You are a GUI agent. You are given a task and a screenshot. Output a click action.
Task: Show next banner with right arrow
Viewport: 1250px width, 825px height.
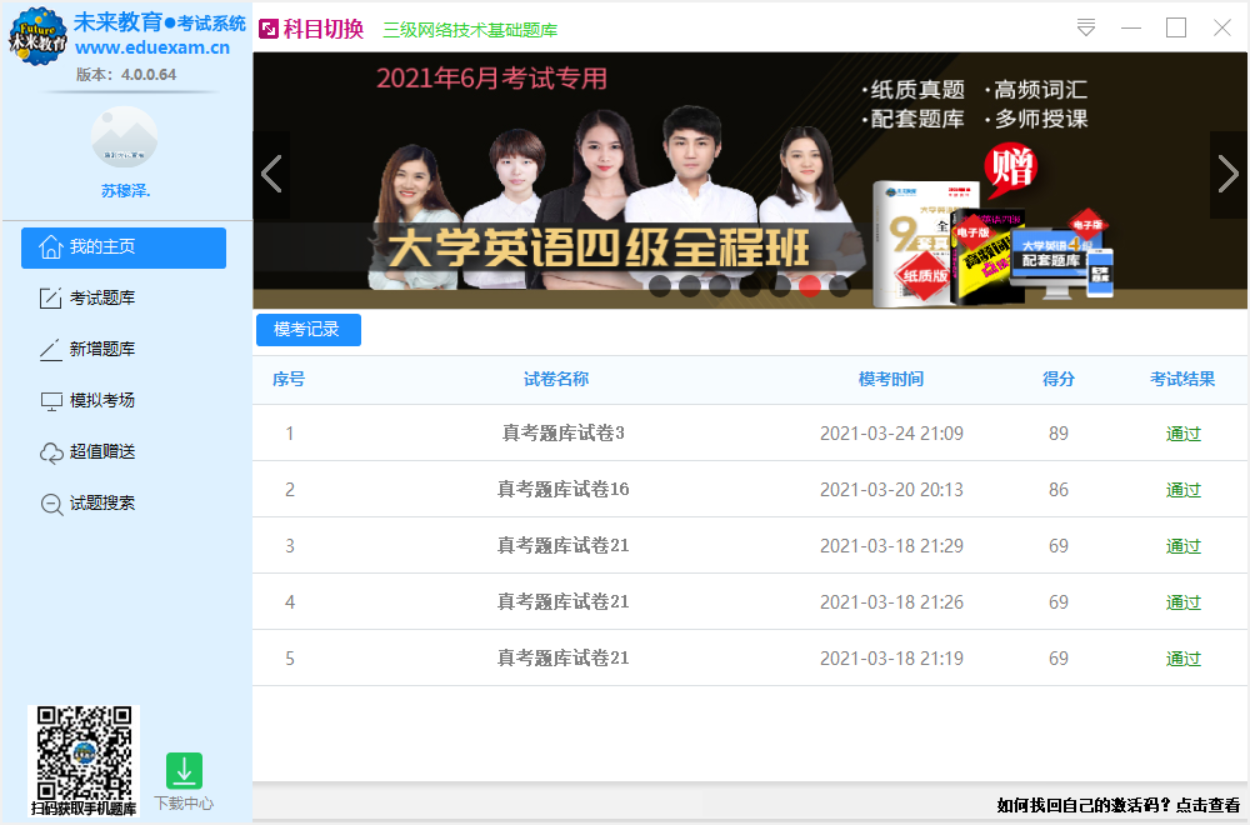(x=1228, y=174)
